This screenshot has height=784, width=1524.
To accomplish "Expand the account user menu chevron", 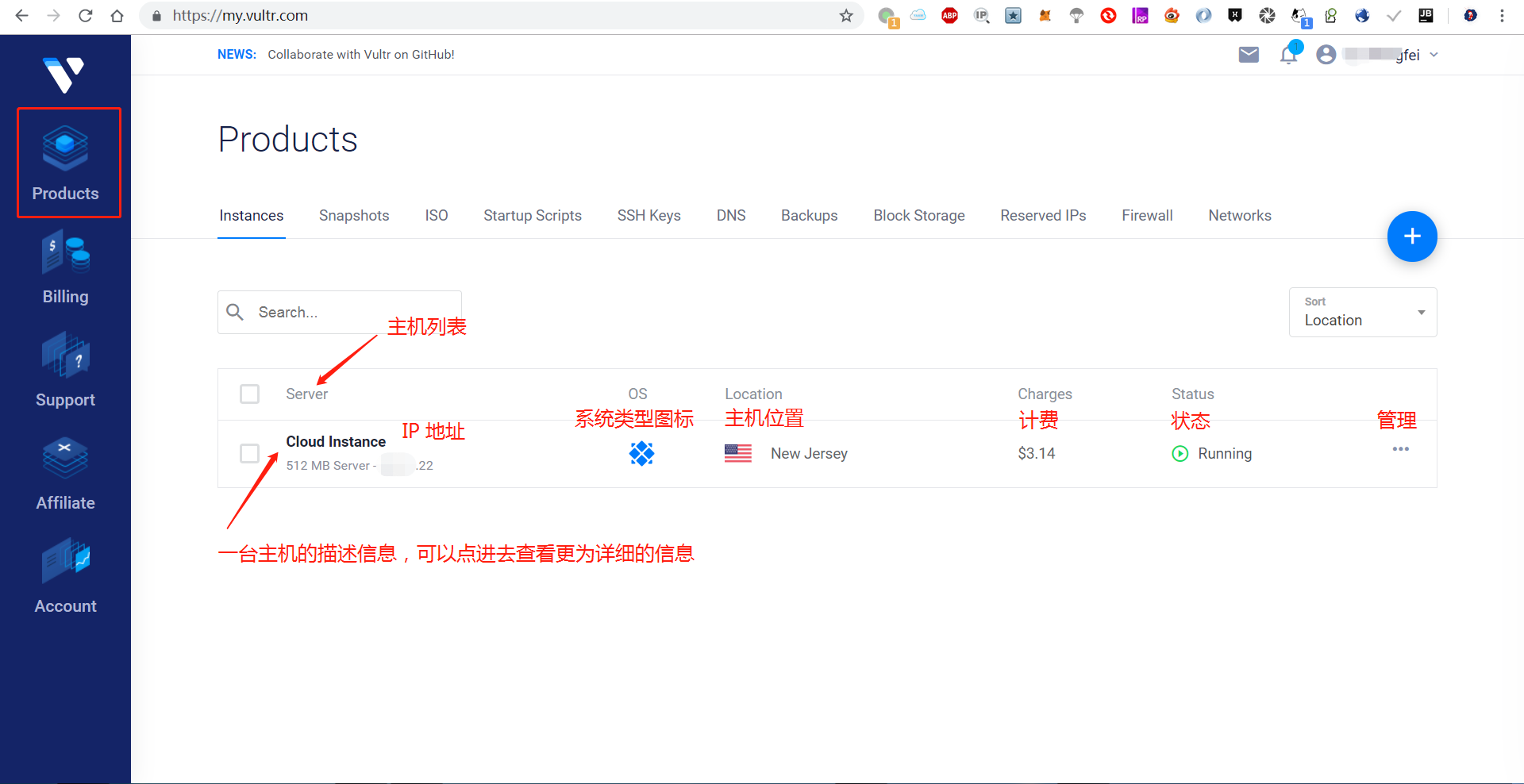I will point(1434,55).
